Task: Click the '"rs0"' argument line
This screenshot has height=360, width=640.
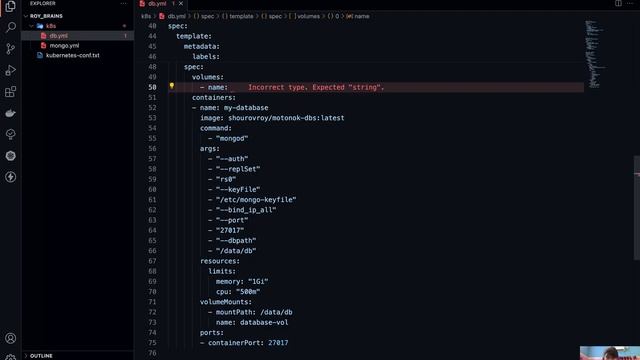Action: (x=226, y=179)
